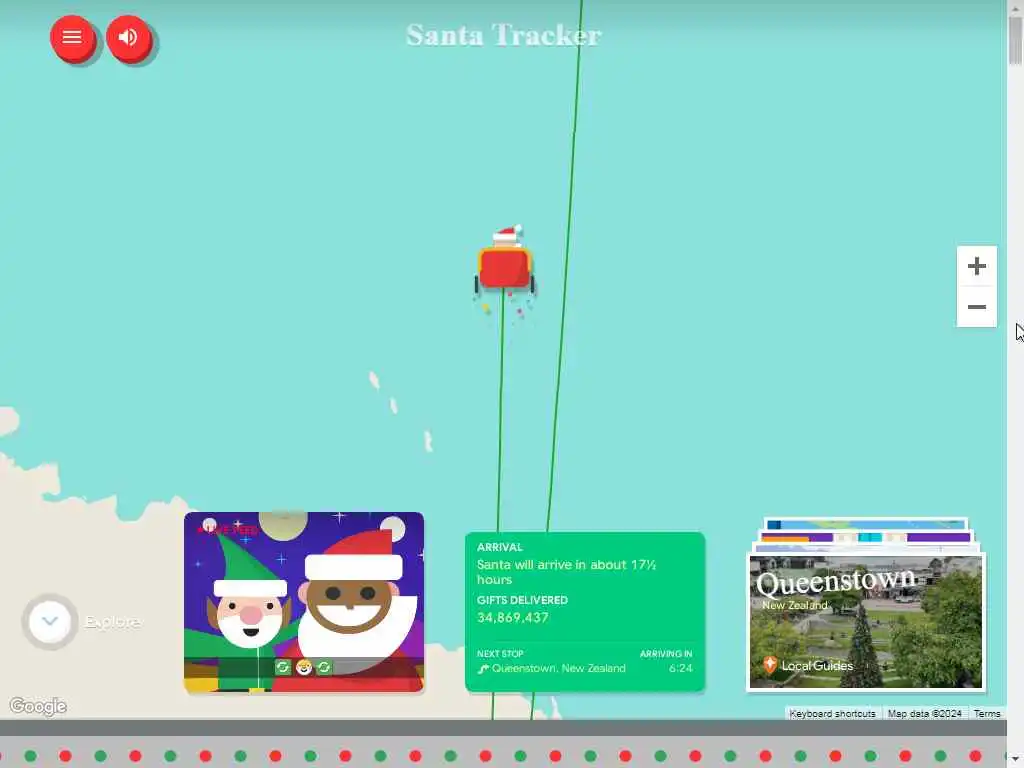
Task: Click the Map data ©2024 notice
Action: point(924,713)
